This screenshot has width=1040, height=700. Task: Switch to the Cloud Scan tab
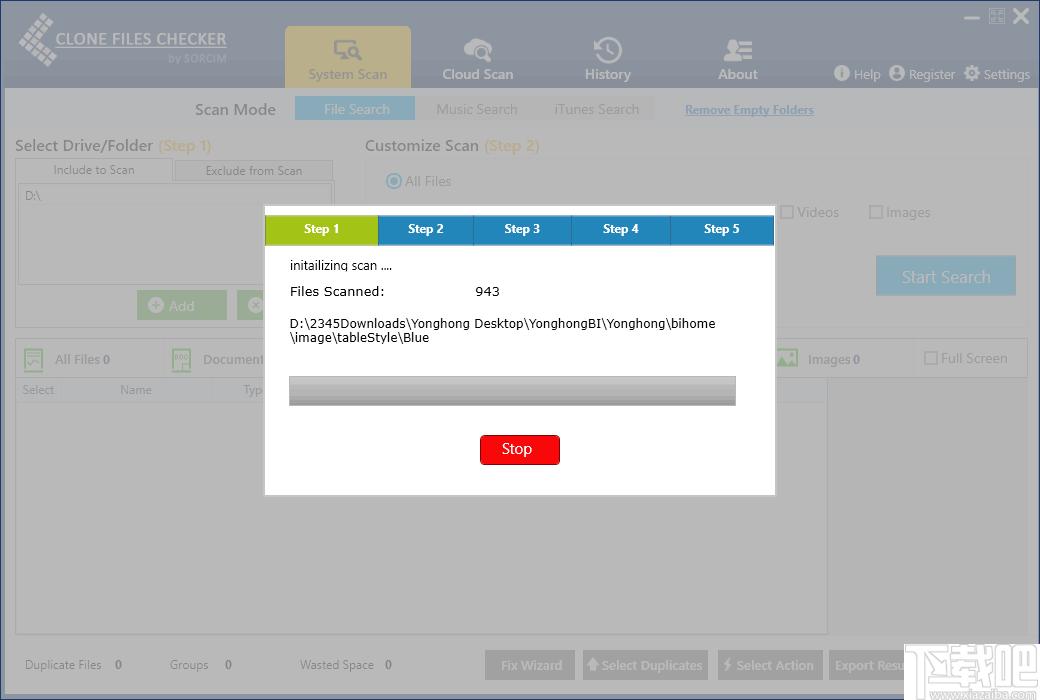pyautogui.click(x=478, y=60)
